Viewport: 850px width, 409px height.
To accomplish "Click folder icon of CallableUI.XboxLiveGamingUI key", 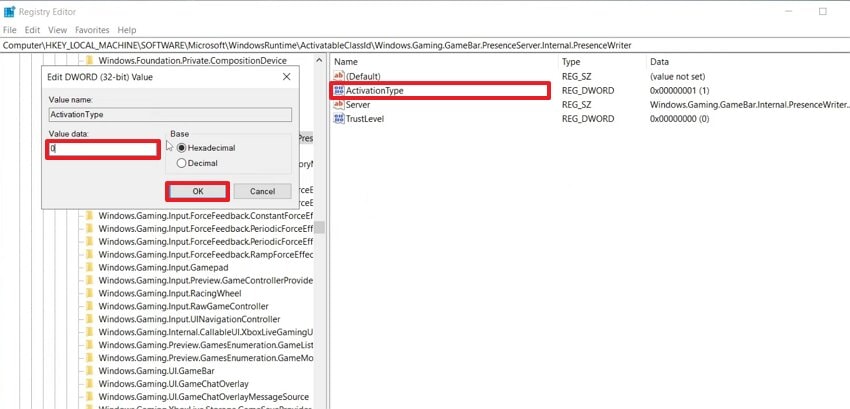I will click(x=89, y=332).
